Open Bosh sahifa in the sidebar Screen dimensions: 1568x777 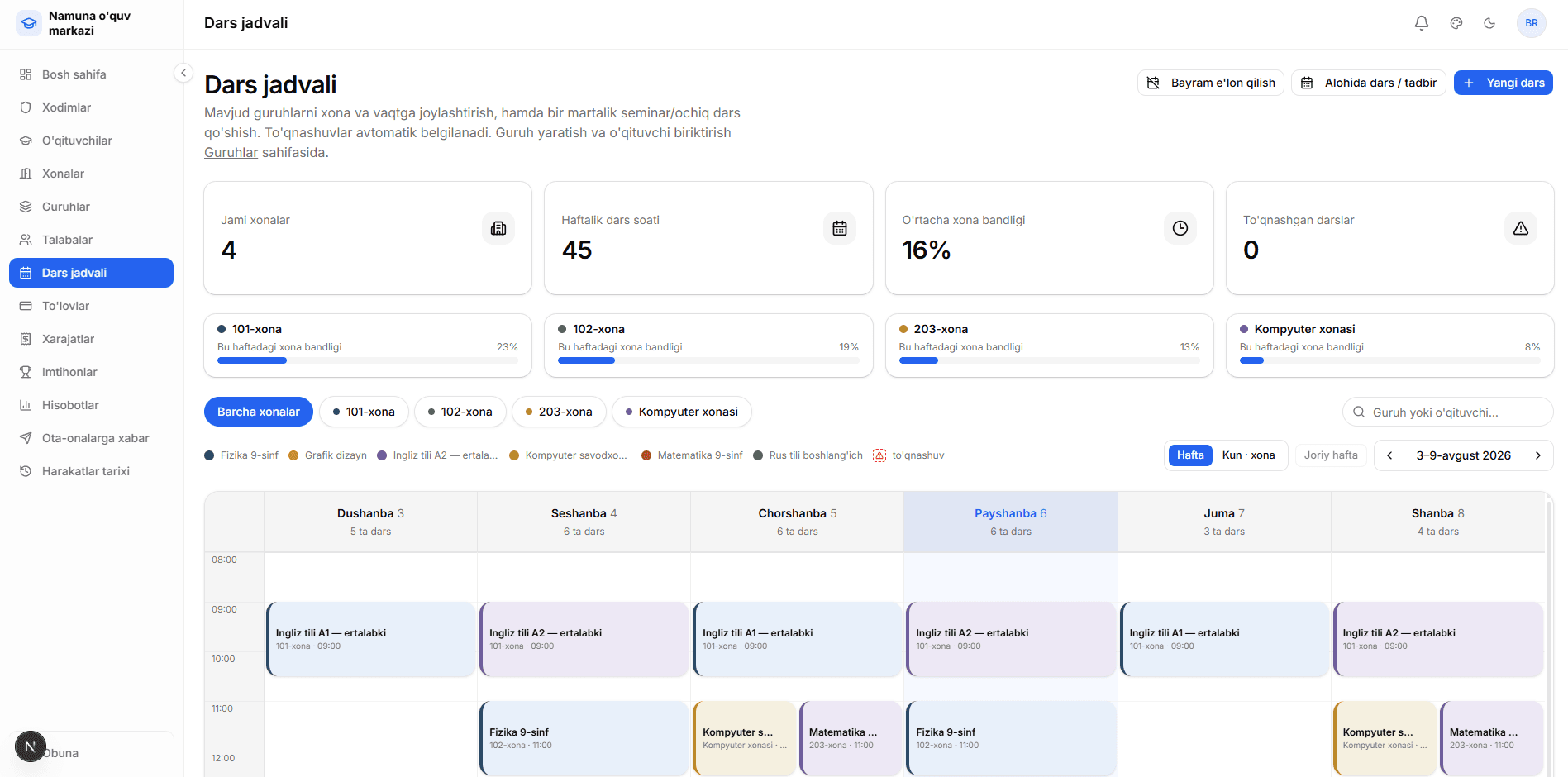(91, 74)
